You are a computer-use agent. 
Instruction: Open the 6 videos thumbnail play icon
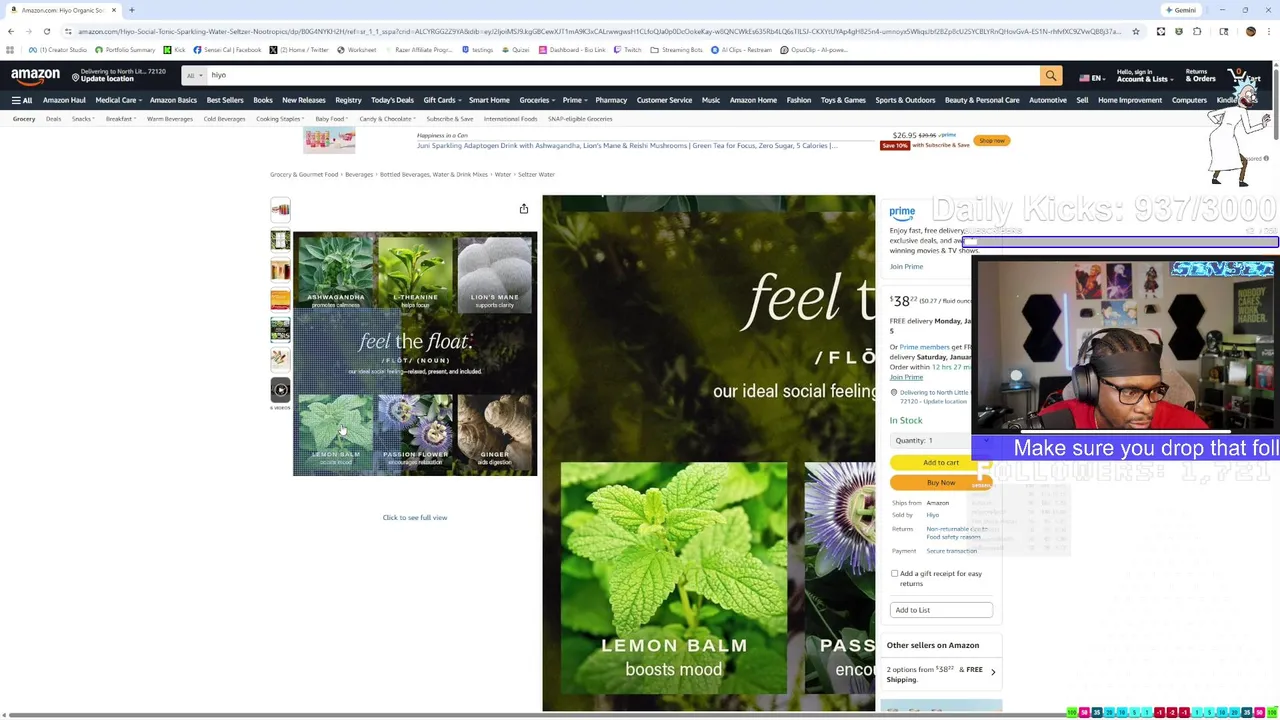(280, 390)
